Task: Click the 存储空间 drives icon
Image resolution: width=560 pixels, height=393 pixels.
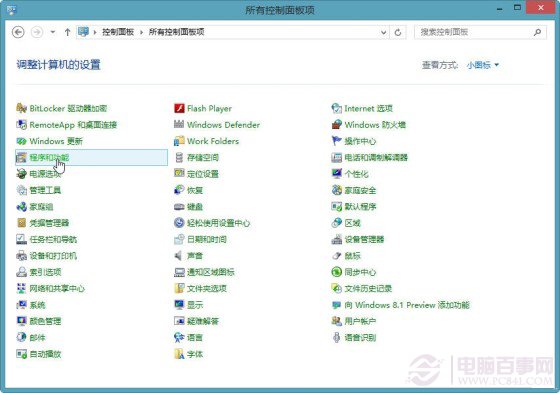Action: tap(179, 157)
